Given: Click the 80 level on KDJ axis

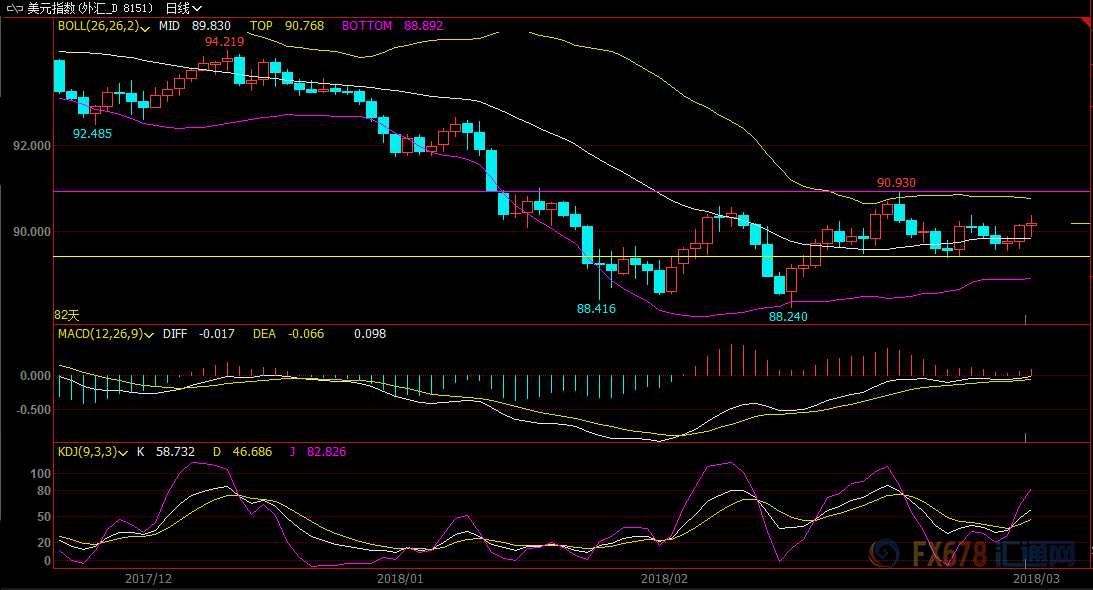Looking at the screenshot, I should [44, 491].
